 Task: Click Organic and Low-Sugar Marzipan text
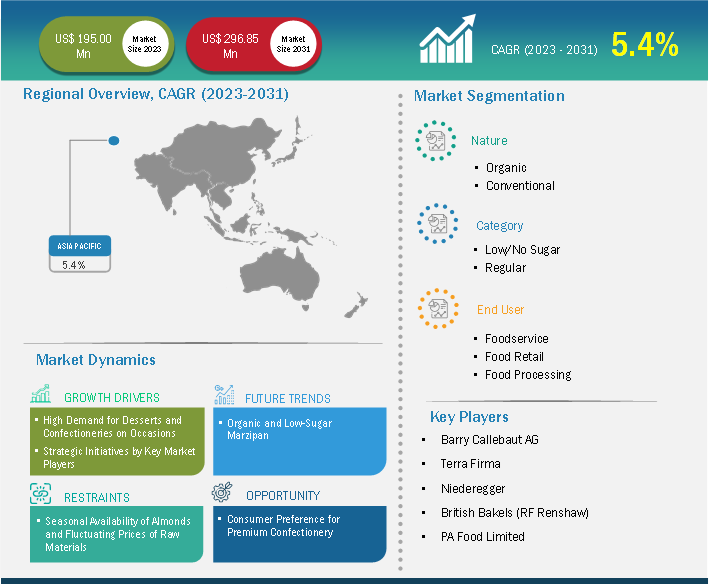[x=279, y=430]
